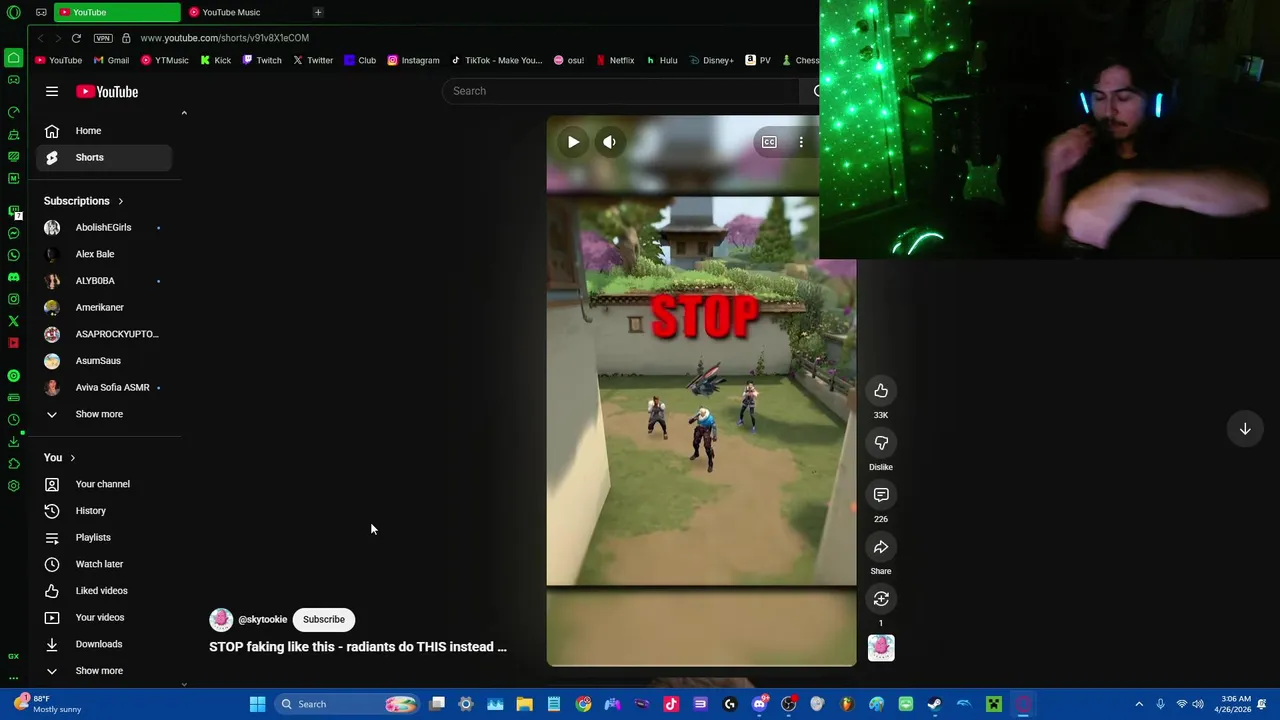The height and width of the screenshot is (720, 1280).
Task: Open a new browser tab
Action: click(x=318, y=12)
